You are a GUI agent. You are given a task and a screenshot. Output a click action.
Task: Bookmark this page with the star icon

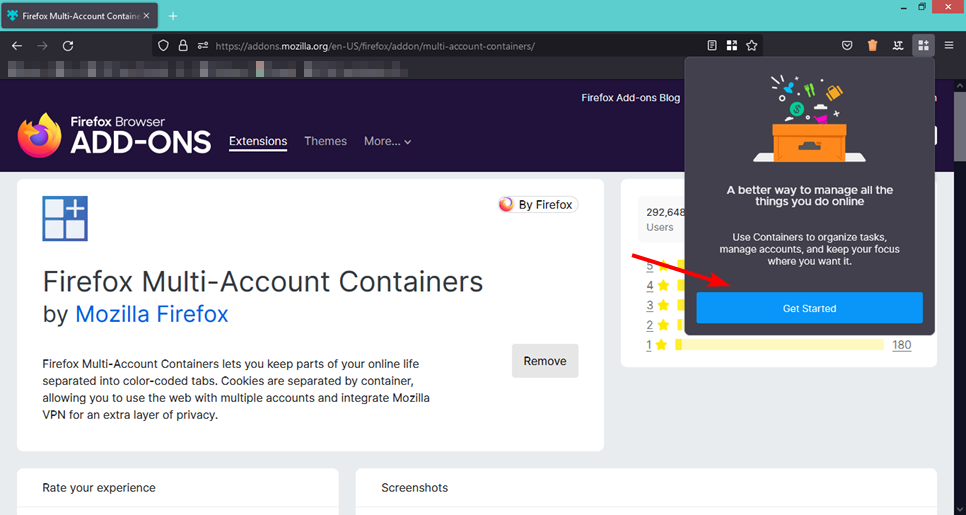tap(751, 45)
